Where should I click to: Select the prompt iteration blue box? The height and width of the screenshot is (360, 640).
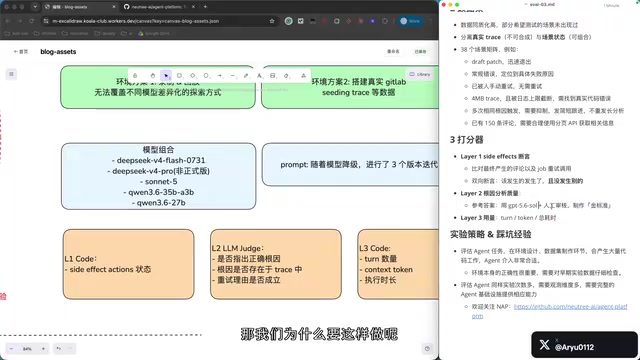click(351, 164)
